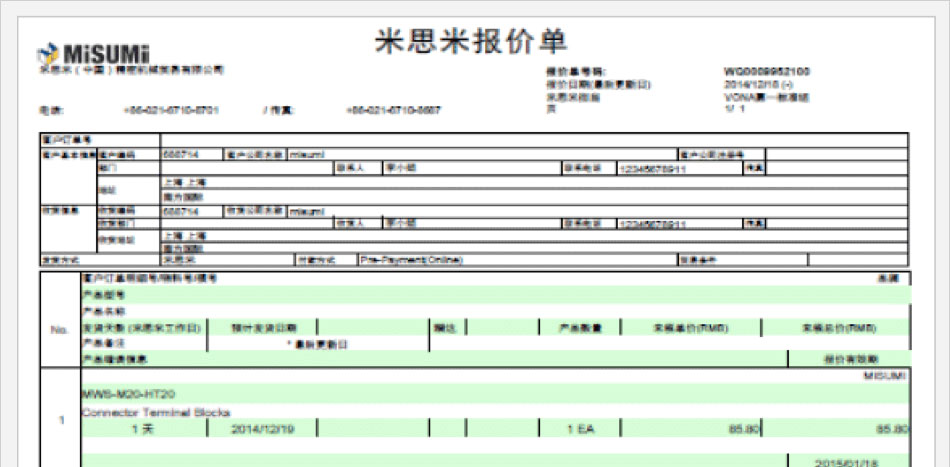The height and width of the screenshot is (467, 950).
Task: Click the 1 天 shipping days cell
Action: 143,428
